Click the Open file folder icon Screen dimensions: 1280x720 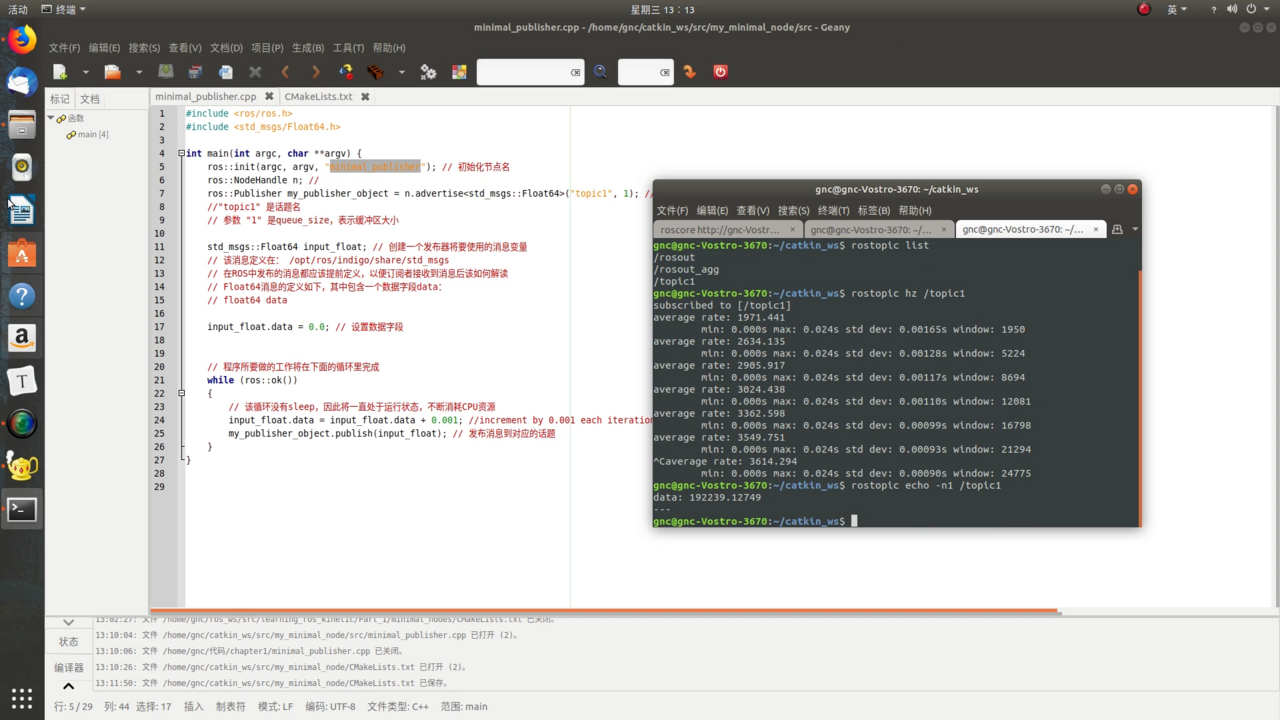point(112,72)
